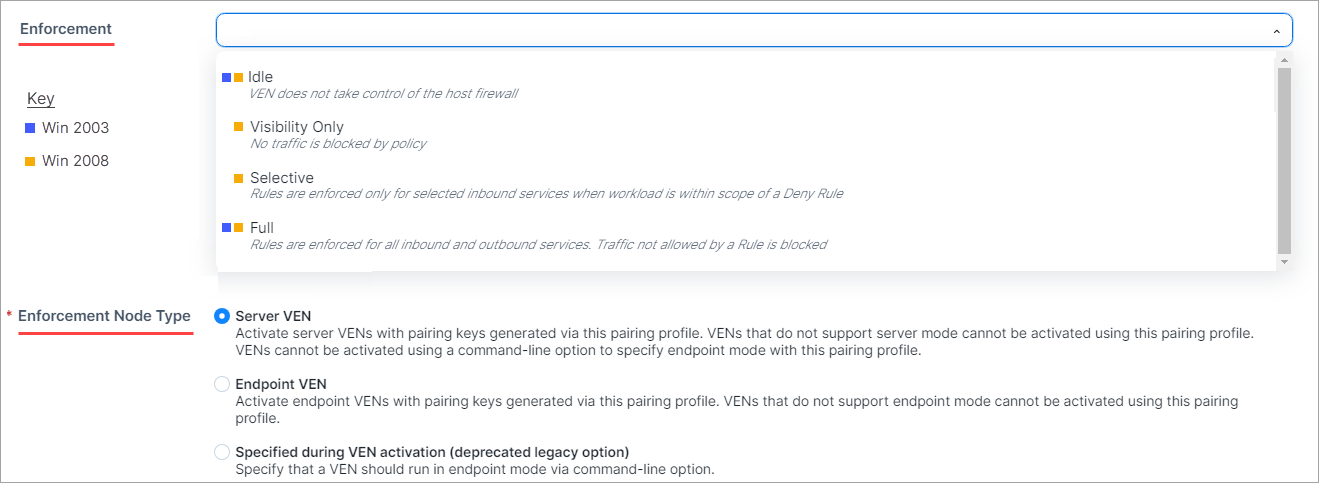Click the orange square icon beside Full

click(239, 228)
